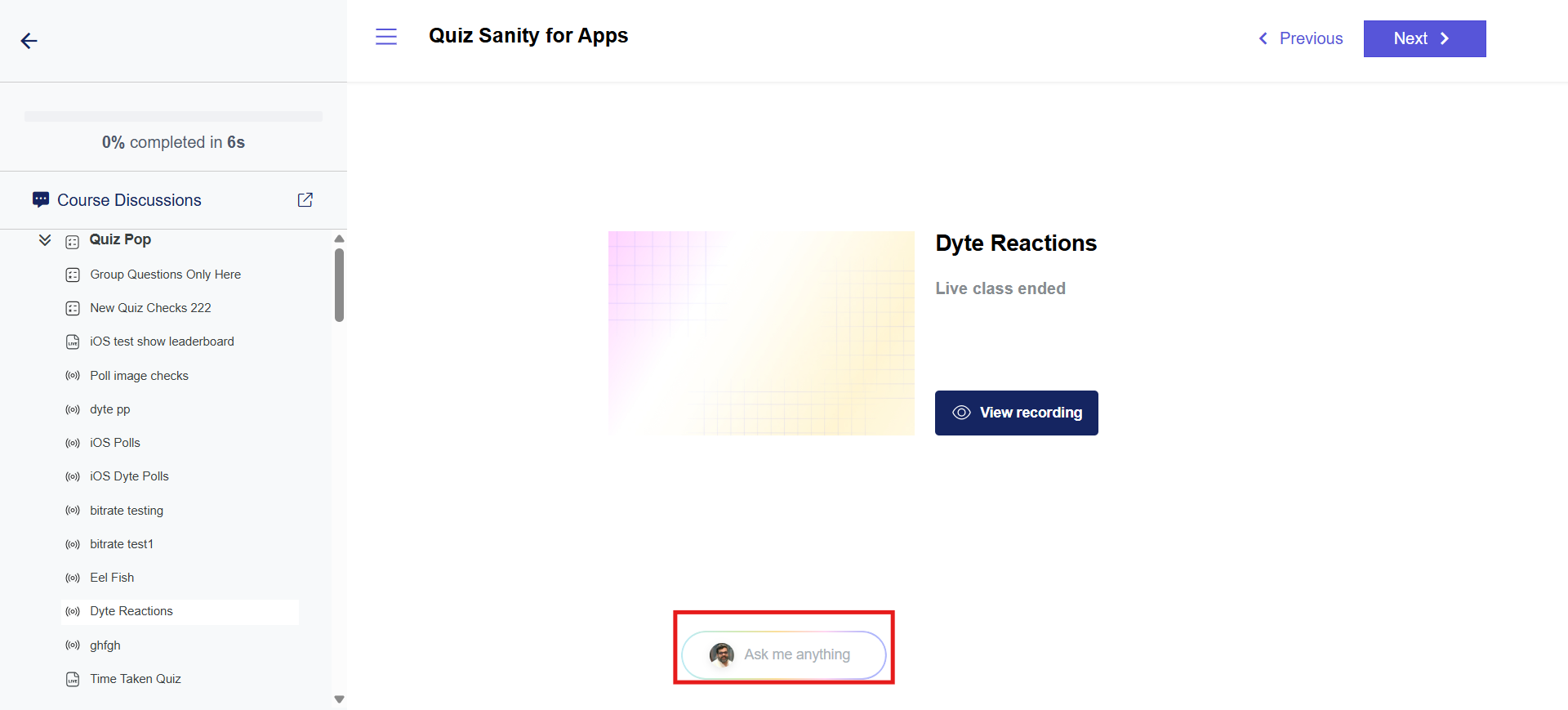Viewport: 1568px width, 710px height.
Task: Go to Previous lesson
Action: click(x=1301, y=38)
